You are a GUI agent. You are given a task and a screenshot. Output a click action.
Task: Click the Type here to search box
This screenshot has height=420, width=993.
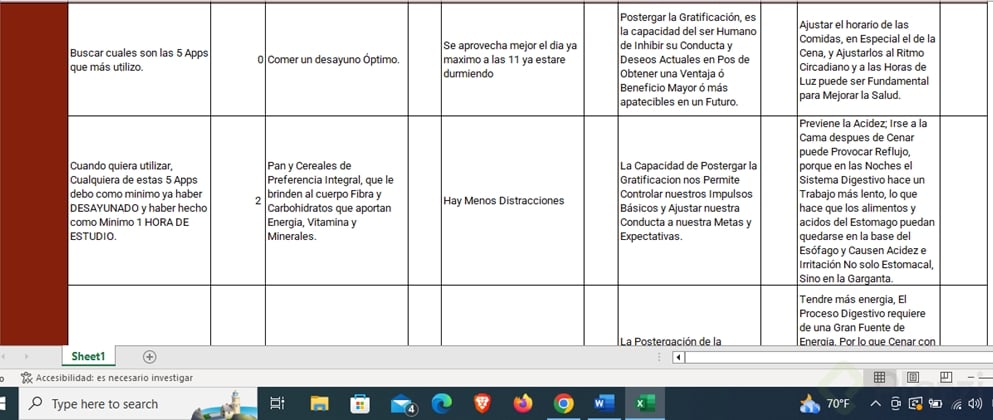coord(138,404)
